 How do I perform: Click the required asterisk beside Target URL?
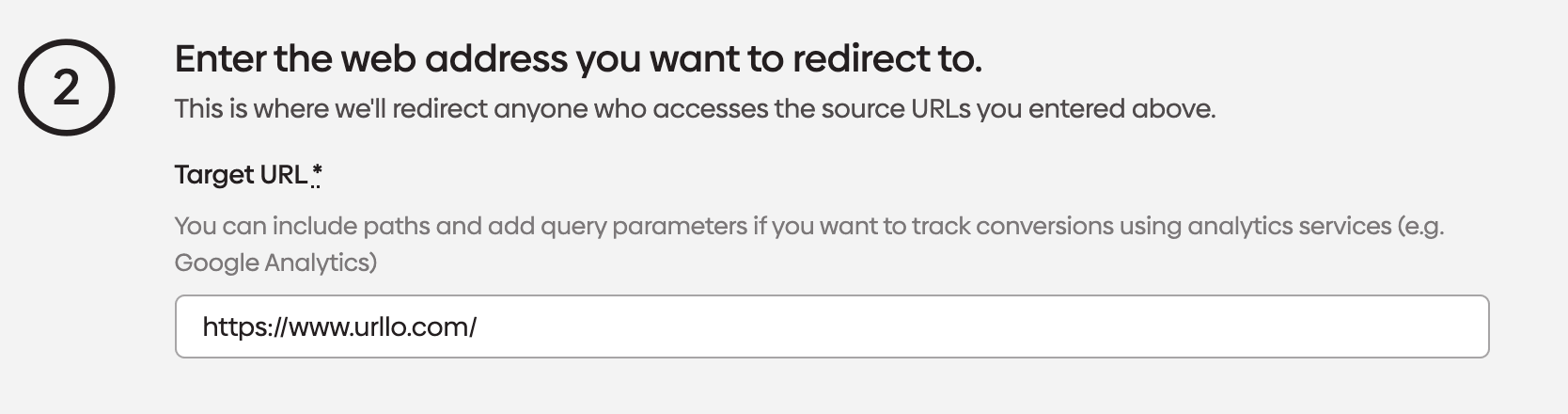click(317, 174)
